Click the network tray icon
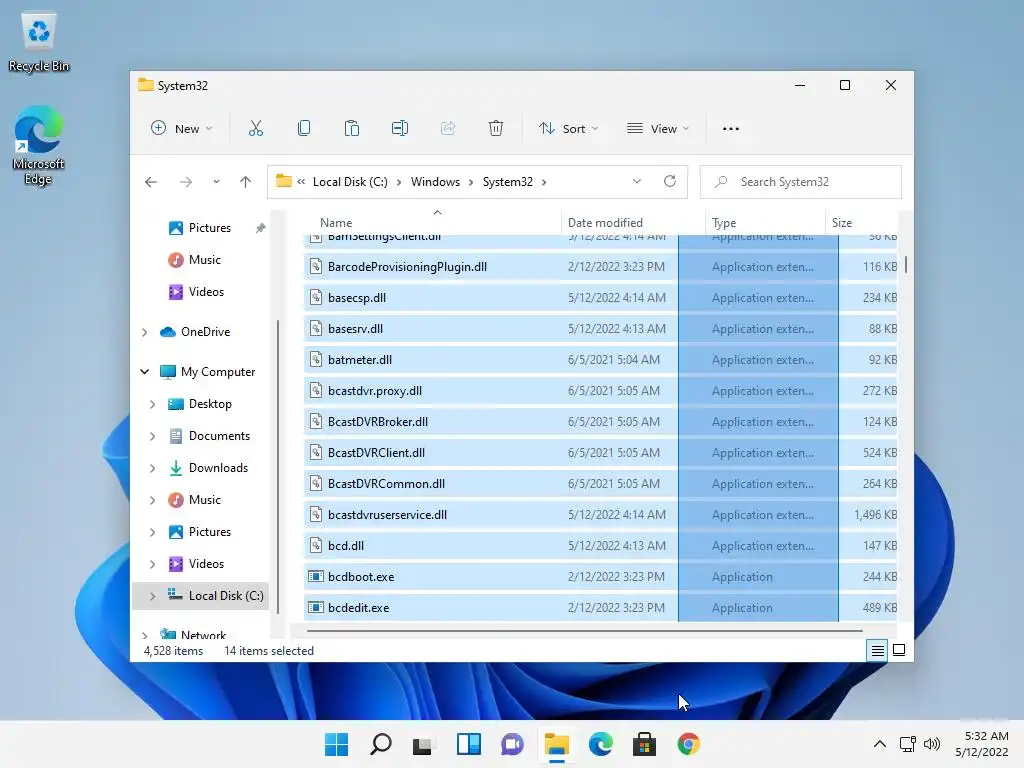Image resolution: width=1024 pixels, height=768 pixels. (x=907, y=744)
